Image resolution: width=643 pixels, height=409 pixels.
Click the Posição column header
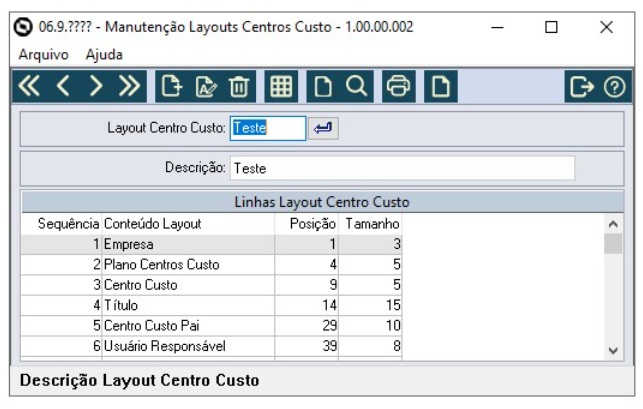(306, 224)
